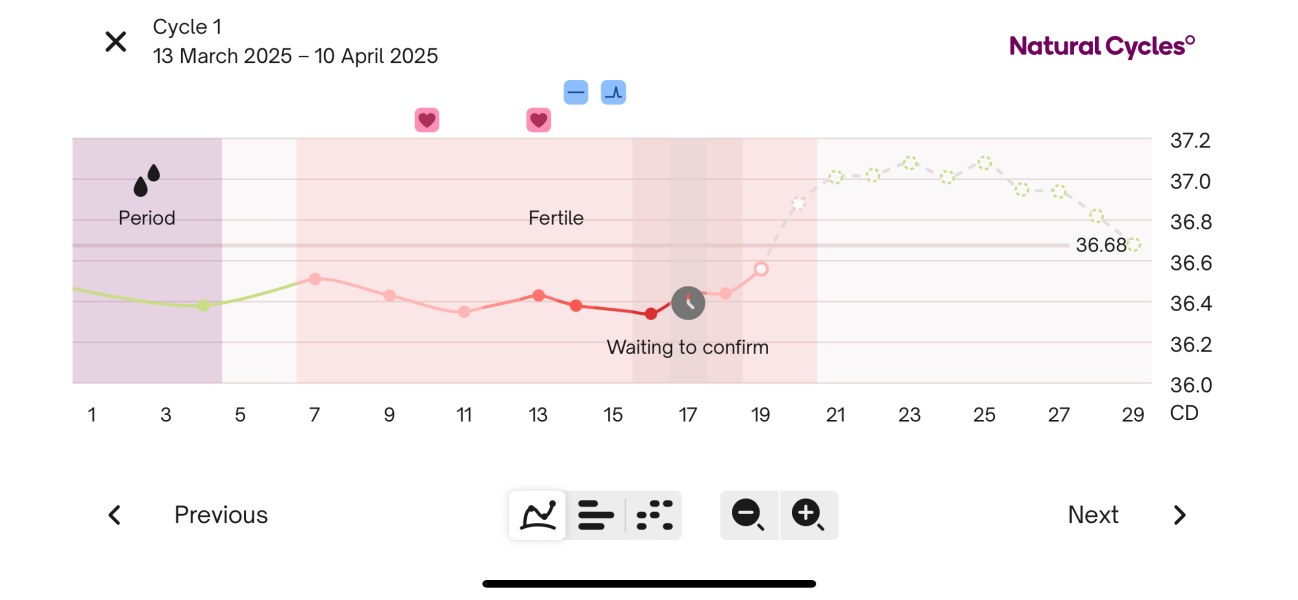The image size is (1298, 600).
Task: Switch to the line chart view
Action: [538, 515]
